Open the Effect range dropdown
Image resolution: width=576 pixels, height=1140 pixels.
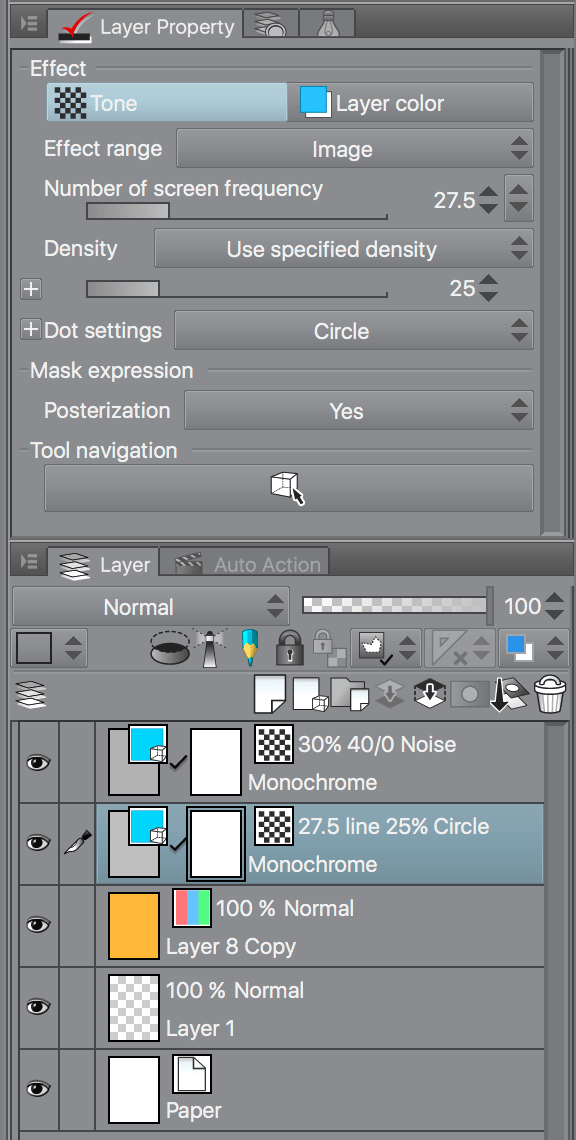click(355, 148)
